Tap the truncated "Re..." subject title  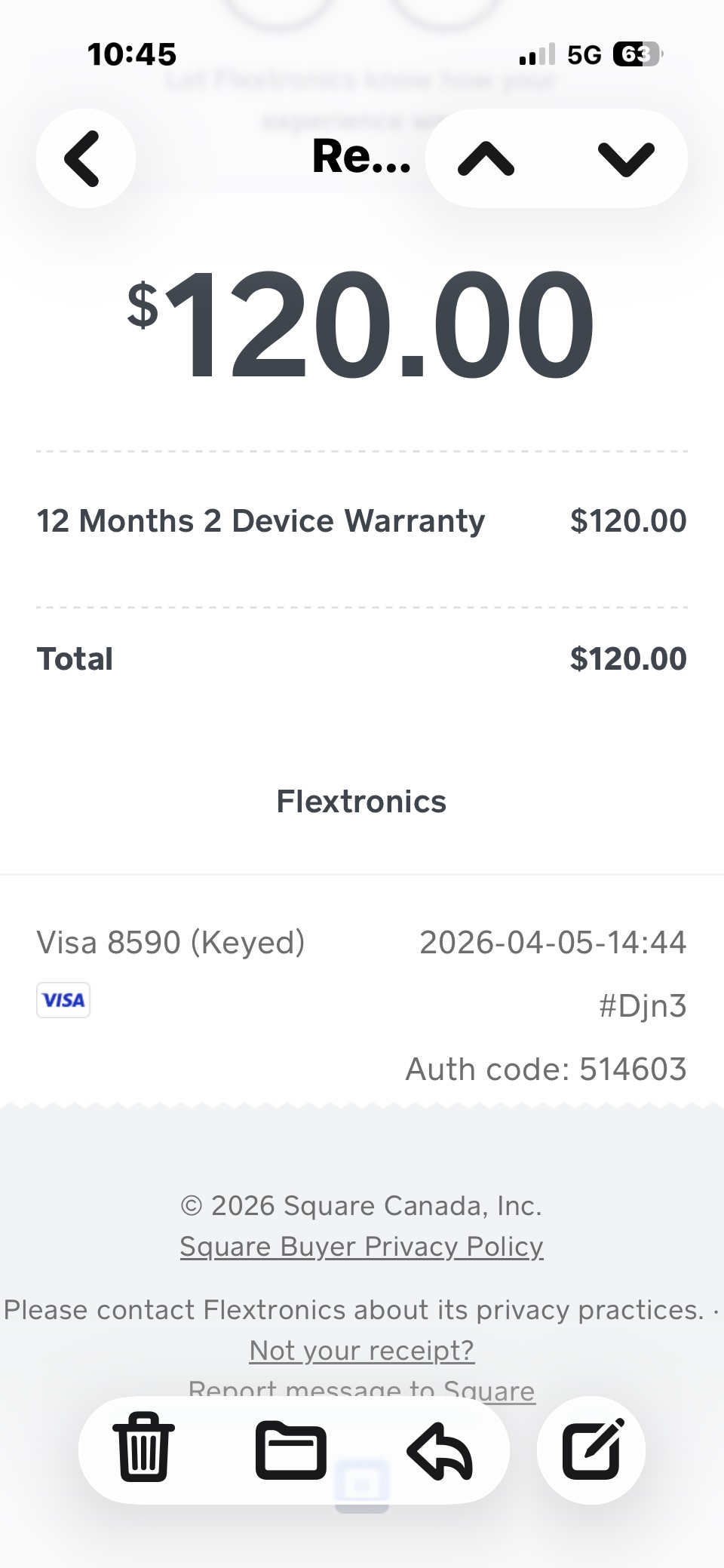[361, 157]
